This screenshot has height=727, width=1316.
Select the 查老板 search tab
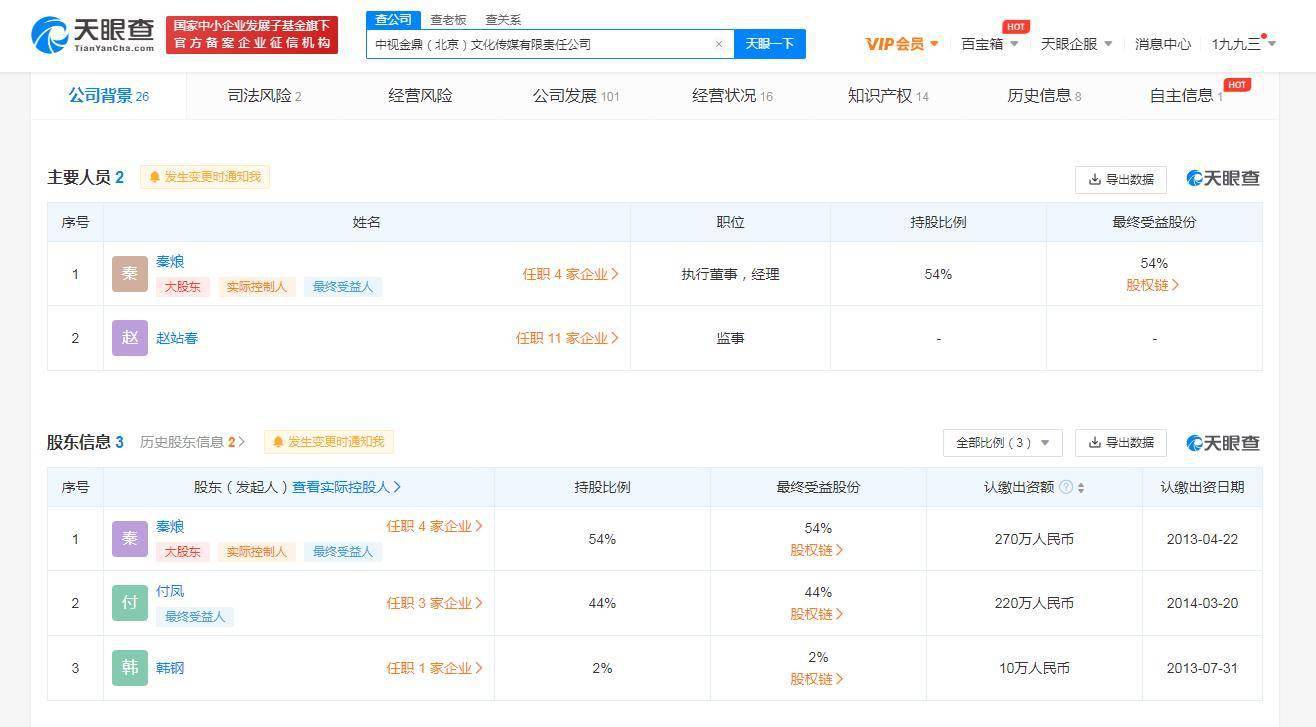point(448,20)
